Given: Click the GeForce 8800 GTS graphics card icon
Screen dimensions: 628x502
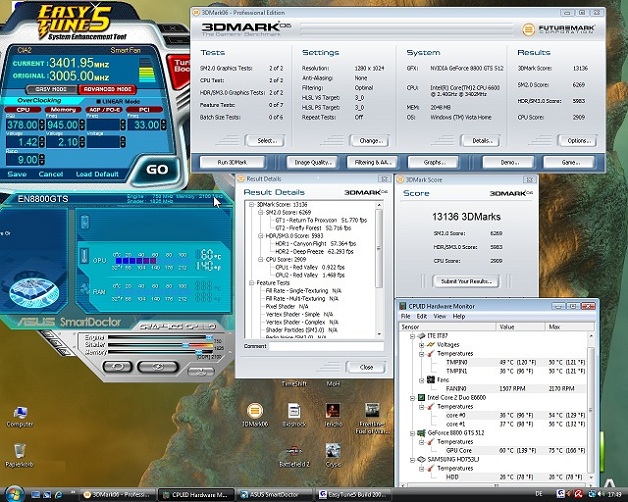Looking at the screenshot, I should pos(421,433).
